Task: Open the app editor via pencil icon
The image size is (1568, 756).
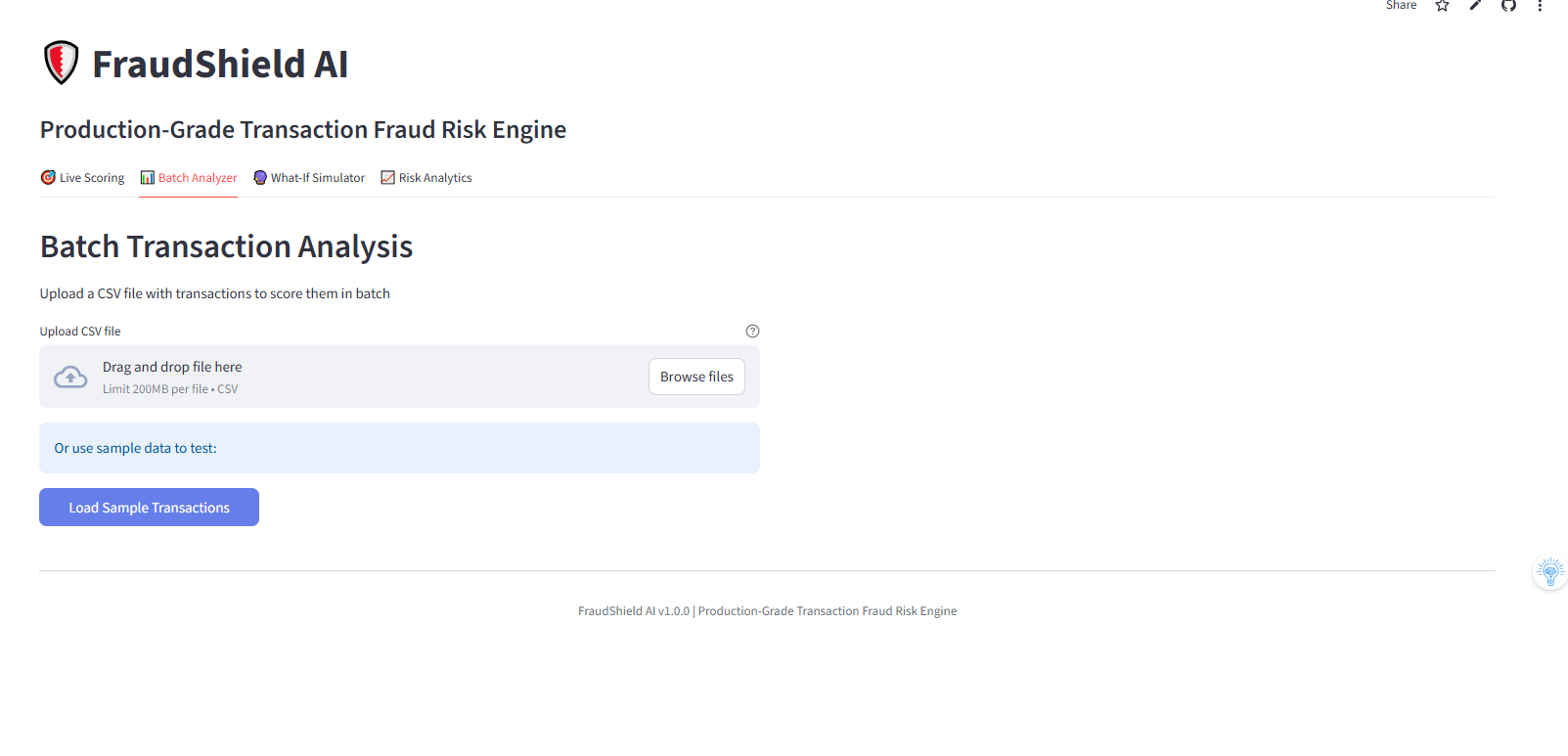Action: pos(1475,5)
